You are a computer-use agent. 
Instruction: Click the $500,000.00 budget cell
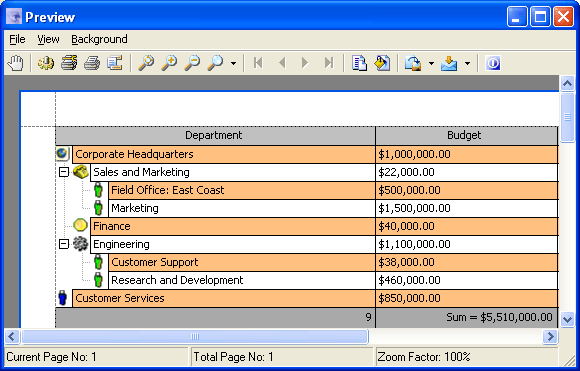(466, 190)
